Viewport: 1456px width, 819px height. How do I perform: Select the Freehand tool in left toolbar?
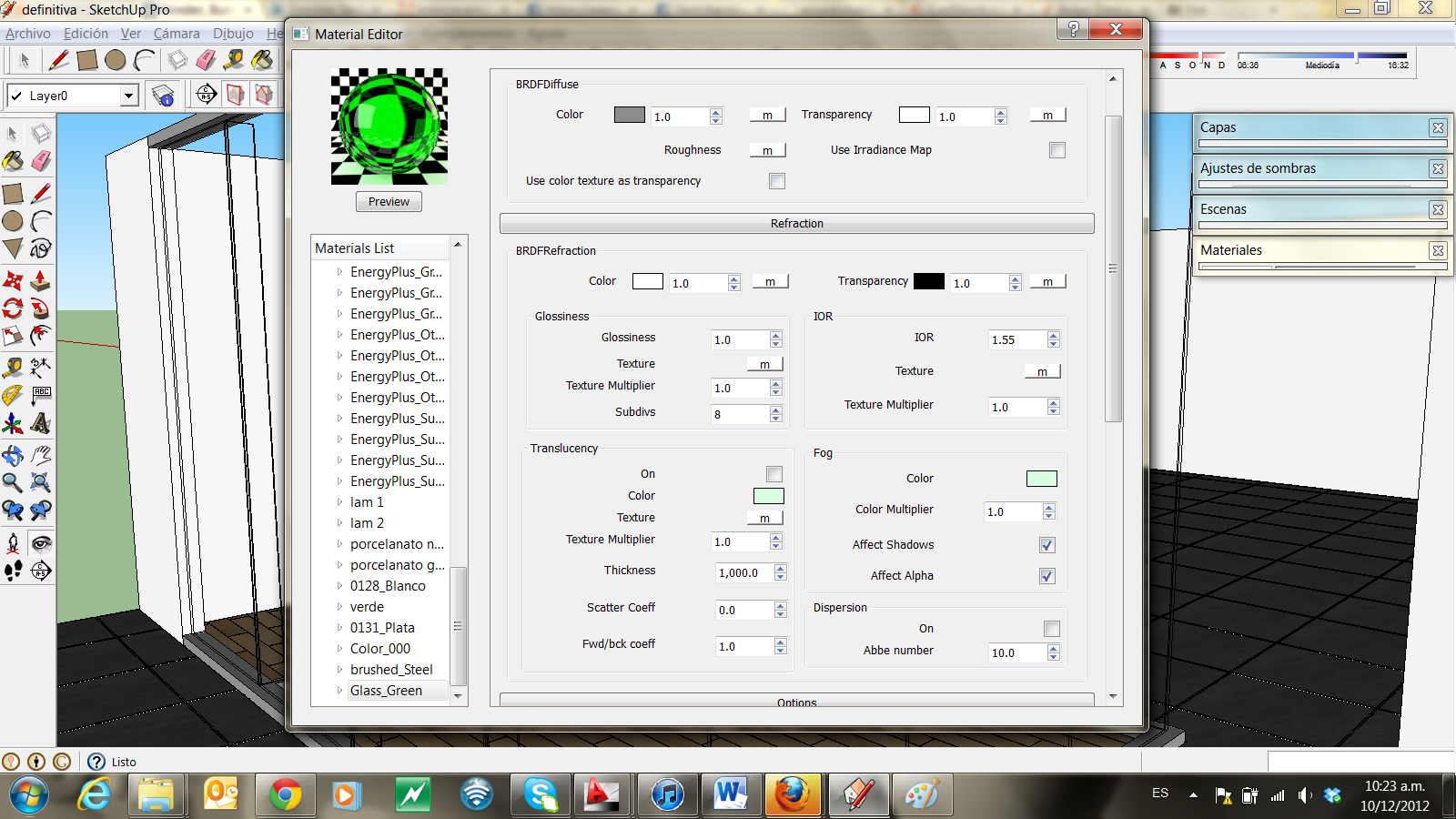pyautogui.click(x=40, y=248)
